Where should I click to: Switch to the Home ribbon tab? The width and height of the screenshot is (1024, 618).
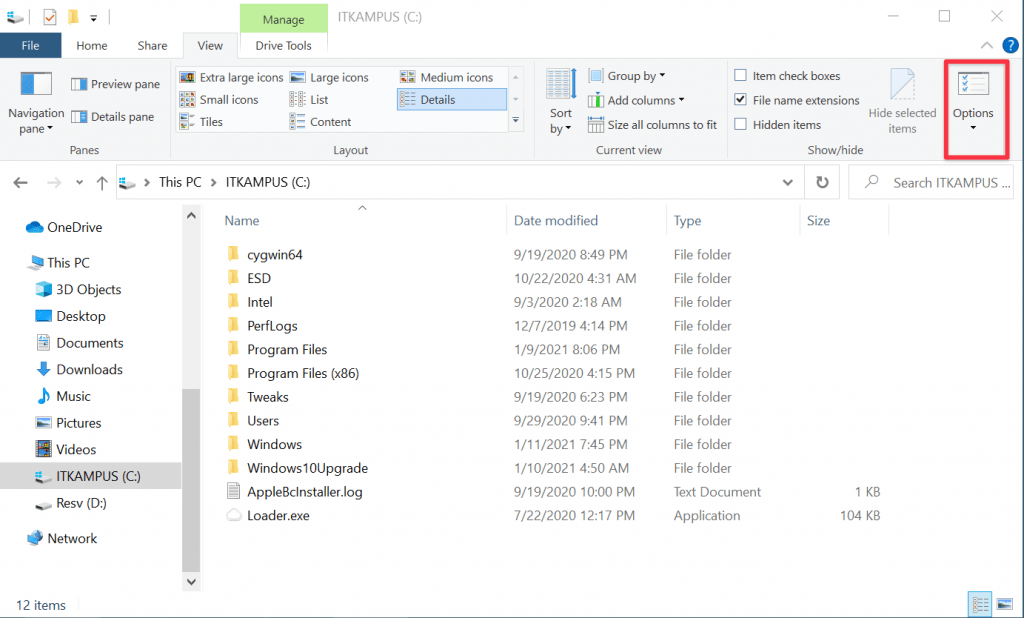[91, 45]
